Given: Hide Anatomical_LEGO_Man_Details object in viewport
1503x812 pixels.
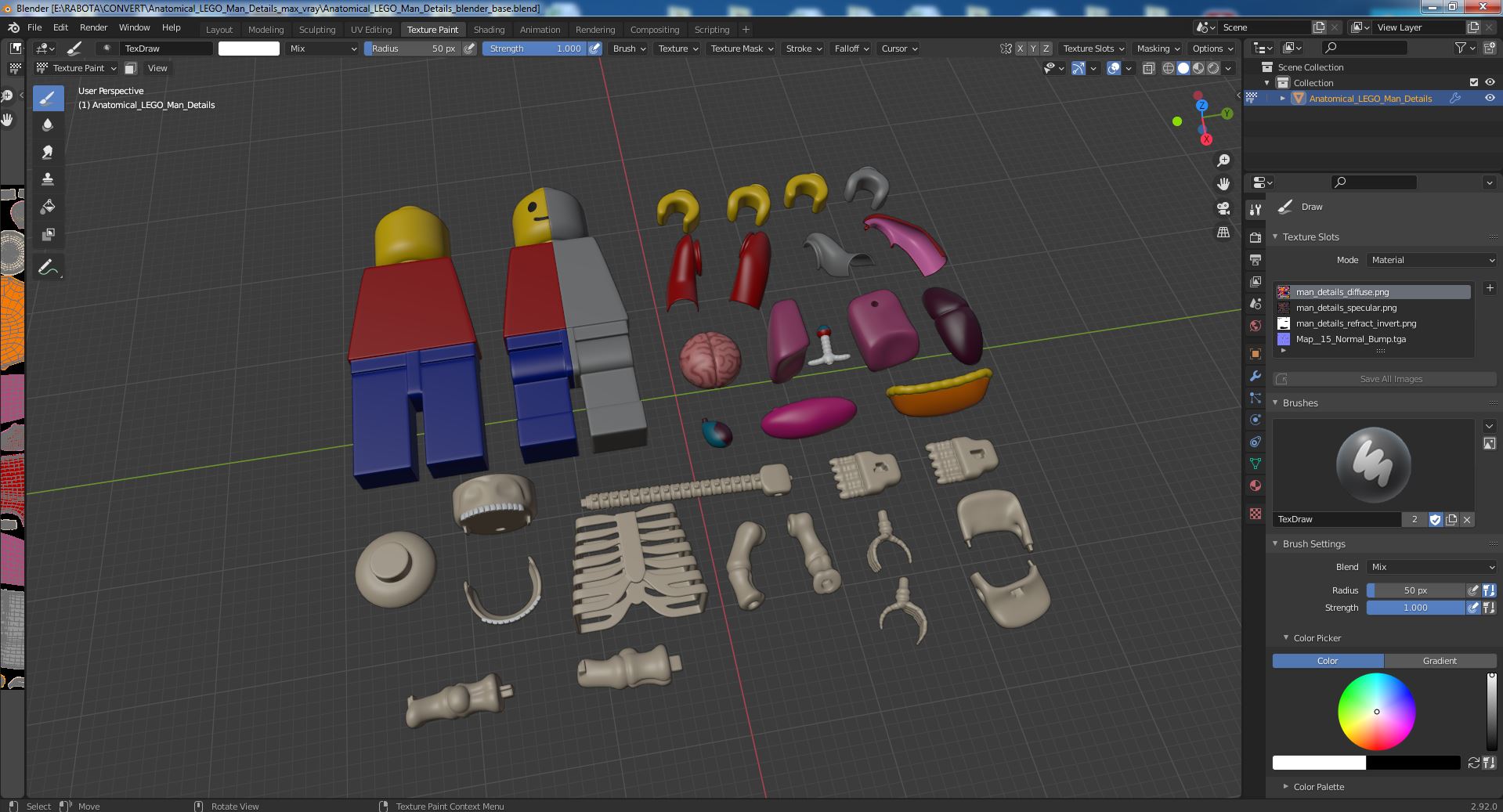Looking at the screenshot, I should coord(1490,98).
